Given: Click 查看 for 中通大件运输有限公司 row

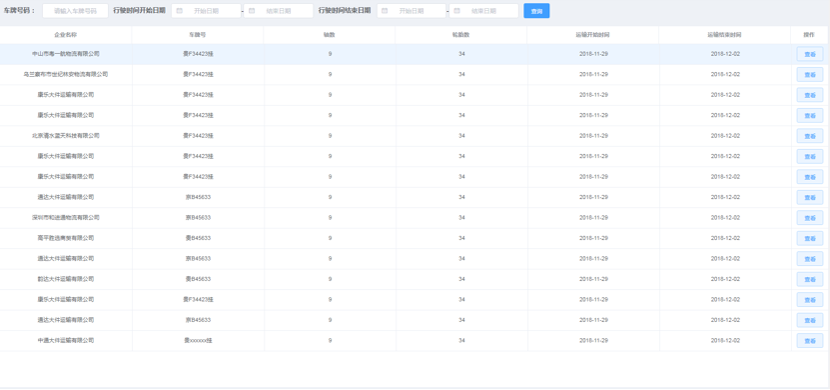Looking at the screenshot, I should click(x=810, y=341).
